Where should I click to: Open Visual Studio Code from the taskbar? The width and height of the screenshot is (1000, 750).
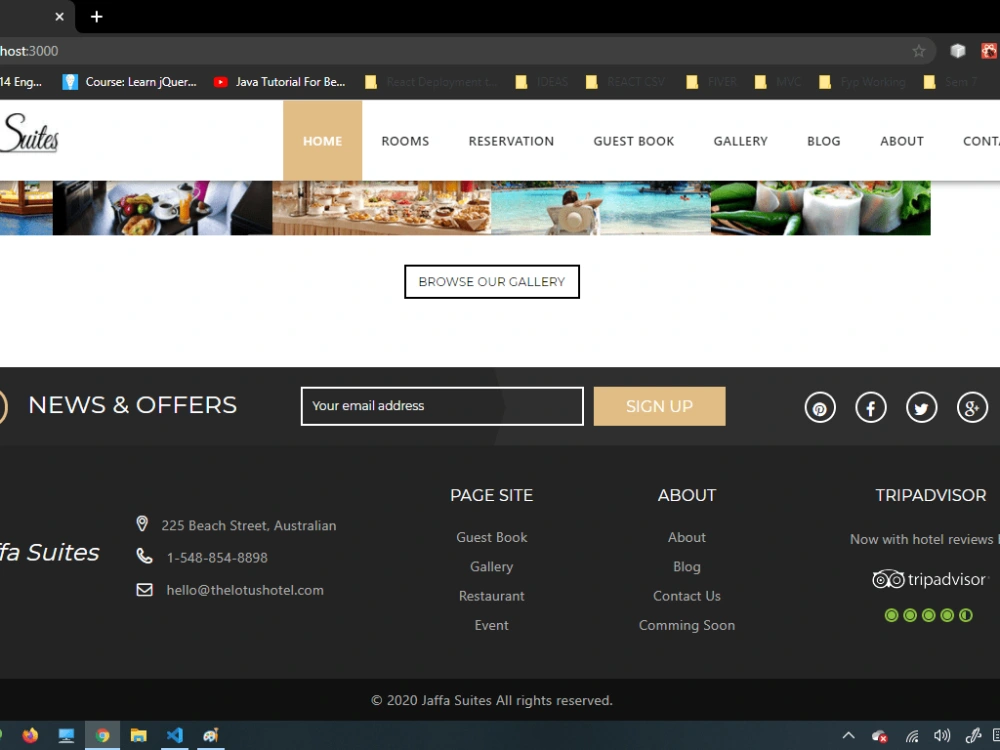click(x=175, y=735)
